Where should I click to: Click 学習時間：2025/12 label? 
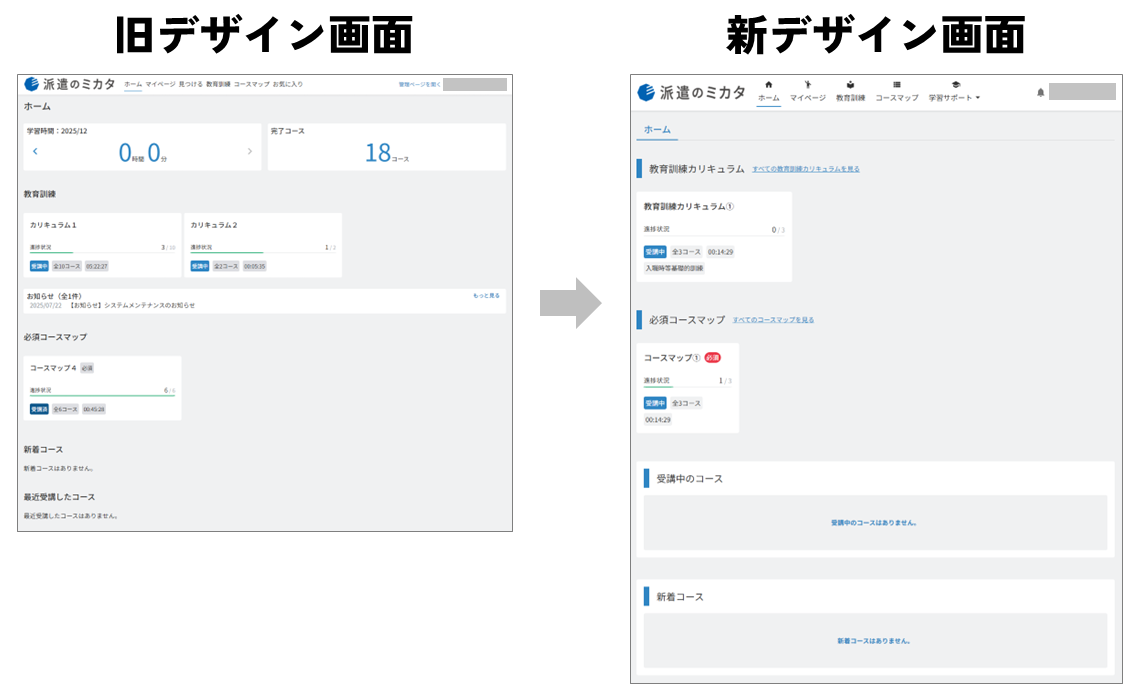tap(57, 132)
